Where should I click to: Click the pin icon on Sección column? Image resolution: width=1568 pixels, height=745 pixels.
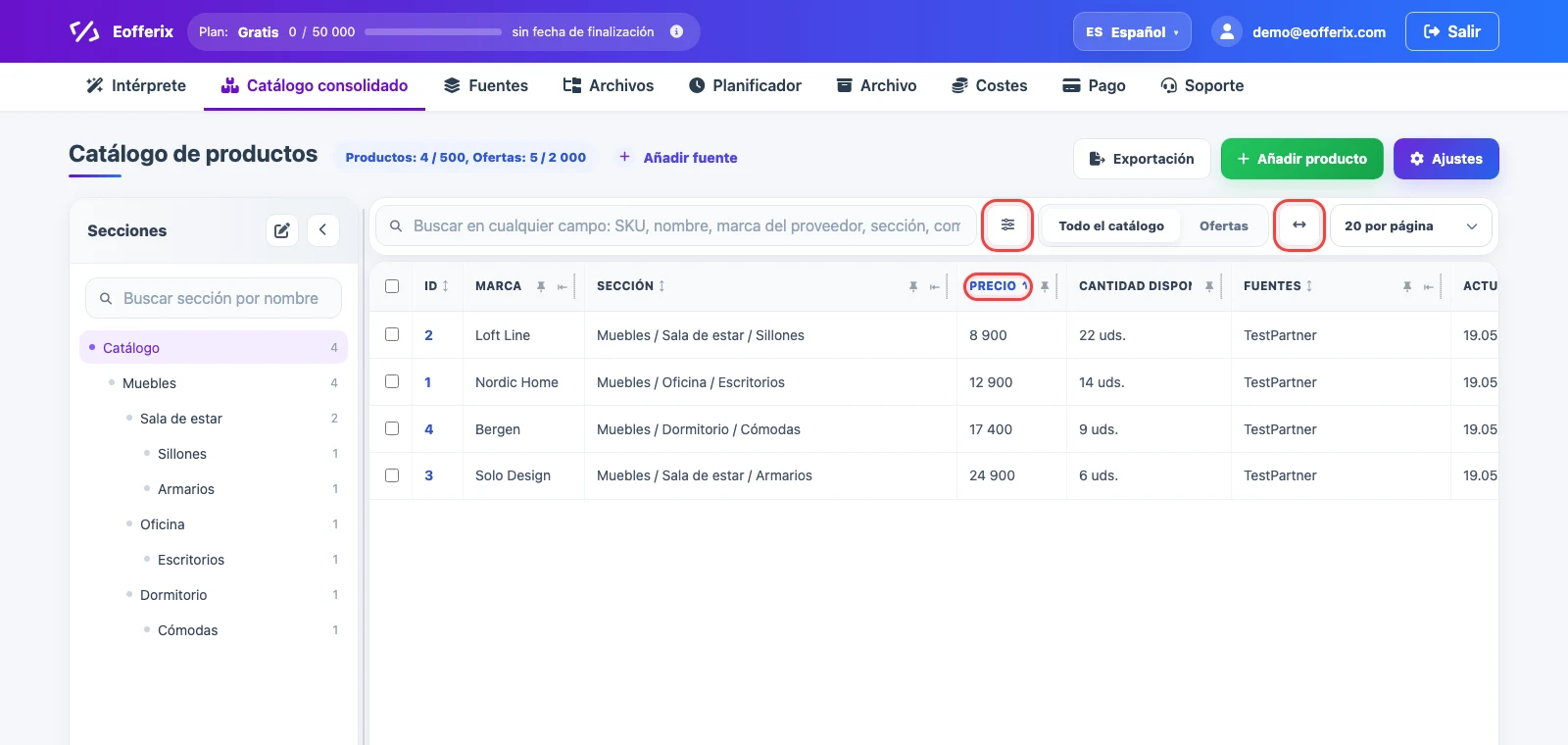(x=913, y=286)
